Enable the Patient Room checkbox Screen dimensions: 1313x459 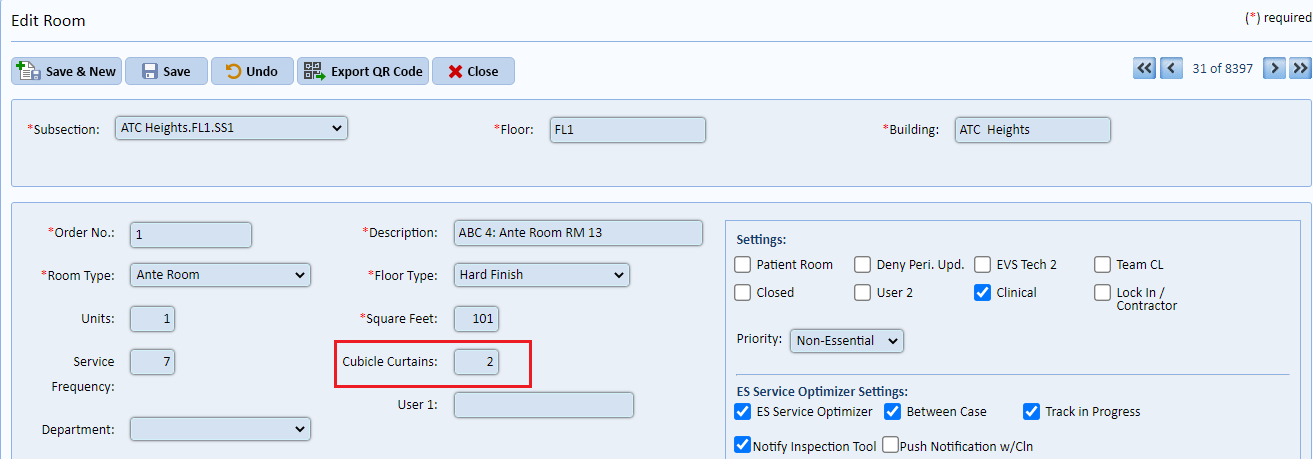click(x=743, y=265)
